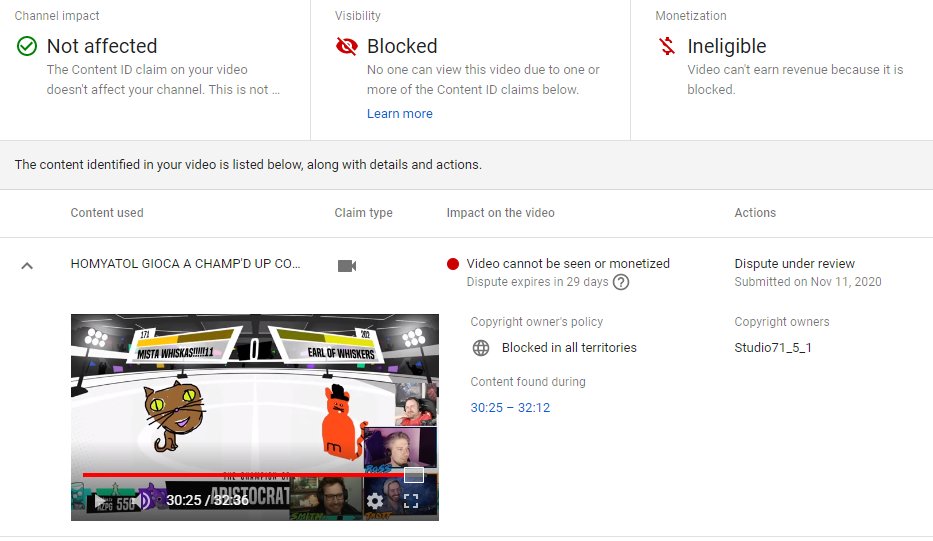Click the Channel impact label
Screen dimensions: 933x541
pos(57,16)
